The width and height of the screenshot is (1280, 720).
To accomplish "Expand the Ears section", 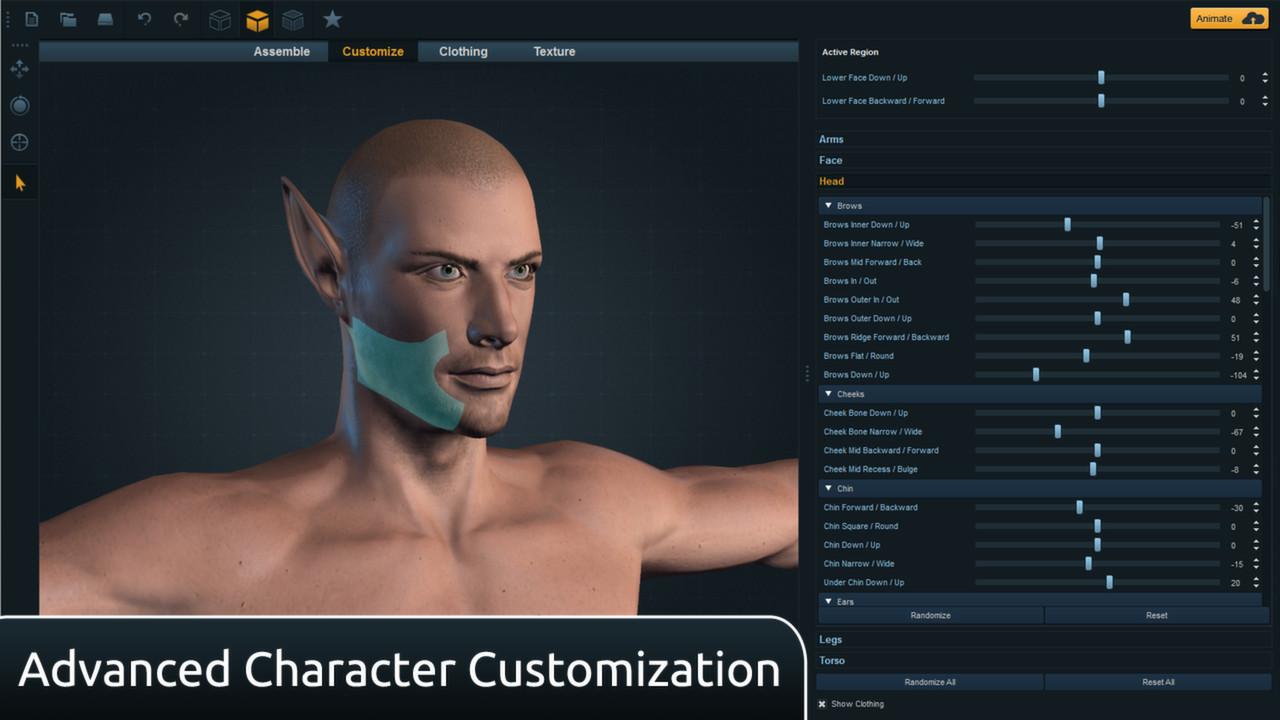I will [x=830, y=601].
